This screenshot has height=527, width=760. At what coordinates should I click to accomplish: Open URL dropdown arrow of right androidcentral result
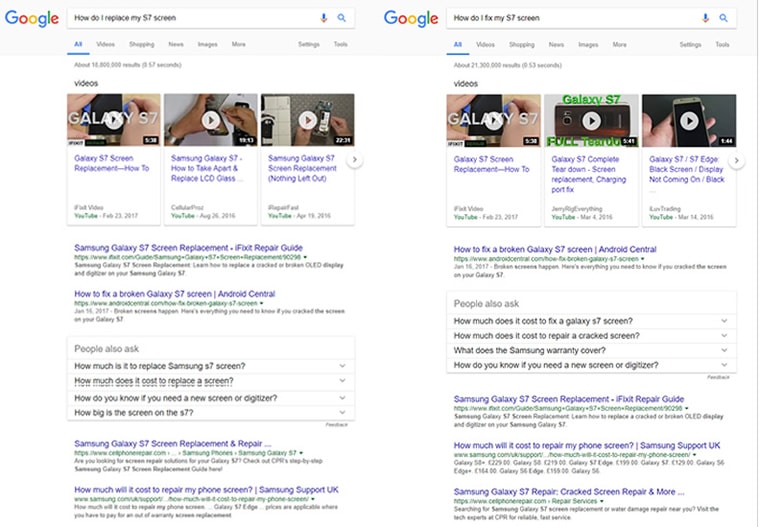point(643,259)
